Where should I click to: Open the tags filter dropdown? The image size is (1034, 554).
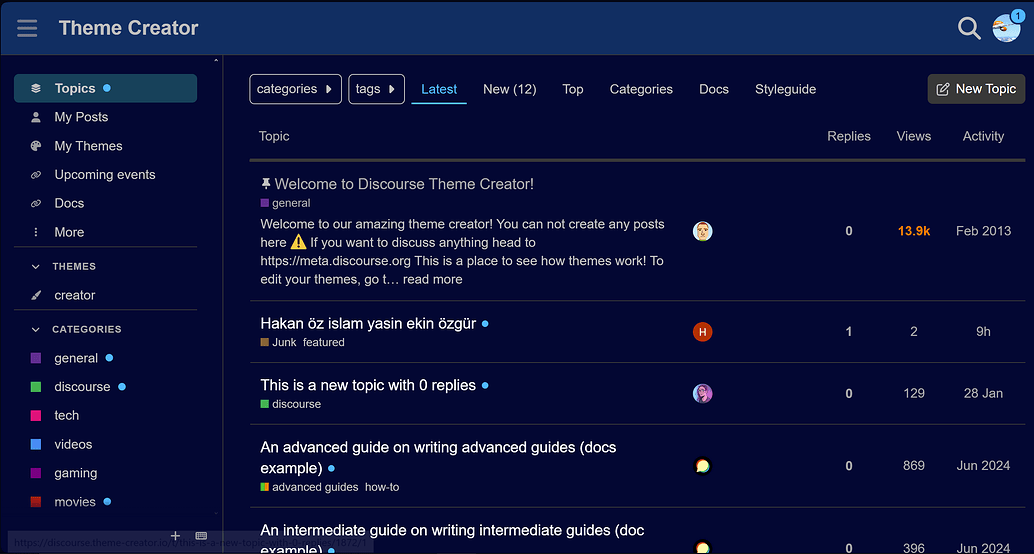376,89
